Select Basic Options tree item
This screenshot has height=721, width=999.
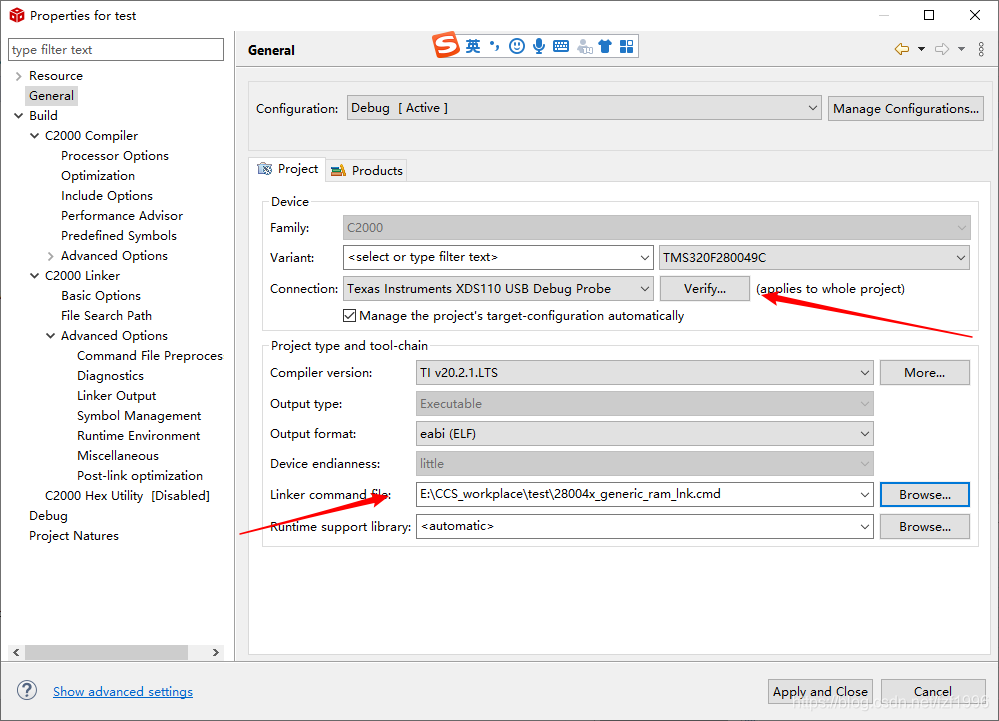(x=101, y=296)
